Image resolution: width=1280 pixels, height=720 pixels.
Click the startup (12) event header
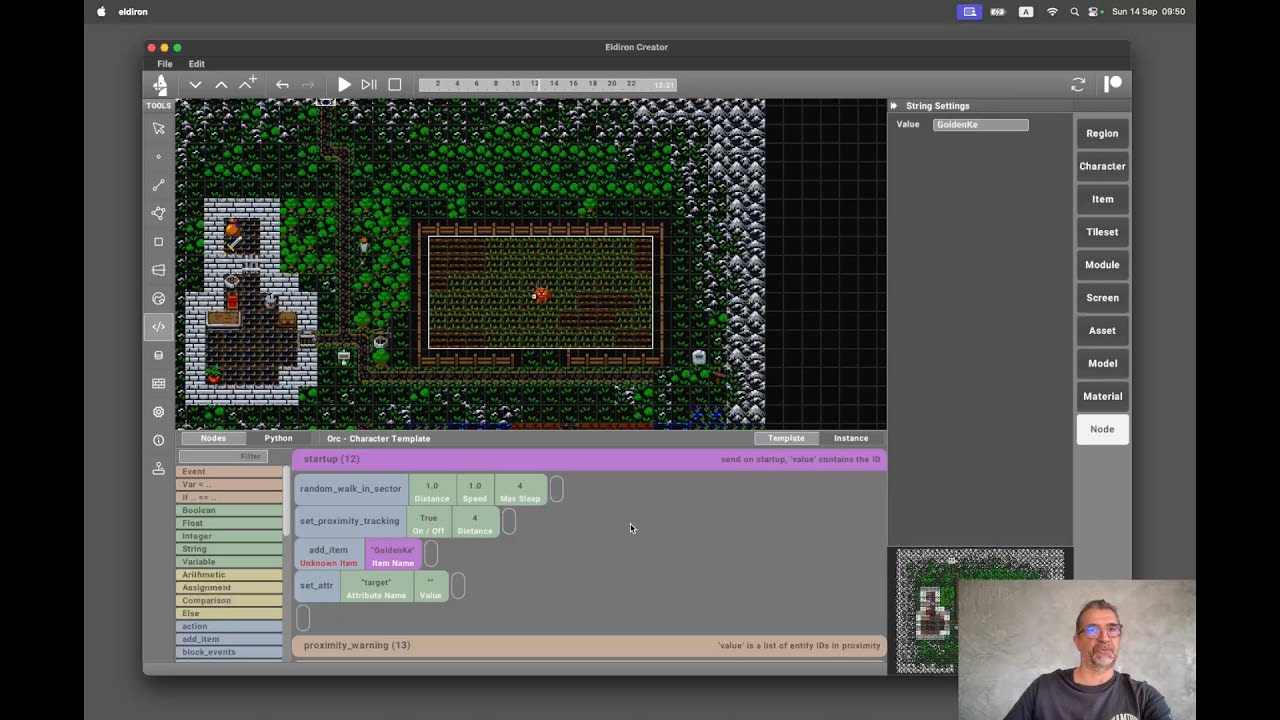click(x=589, y=459)
